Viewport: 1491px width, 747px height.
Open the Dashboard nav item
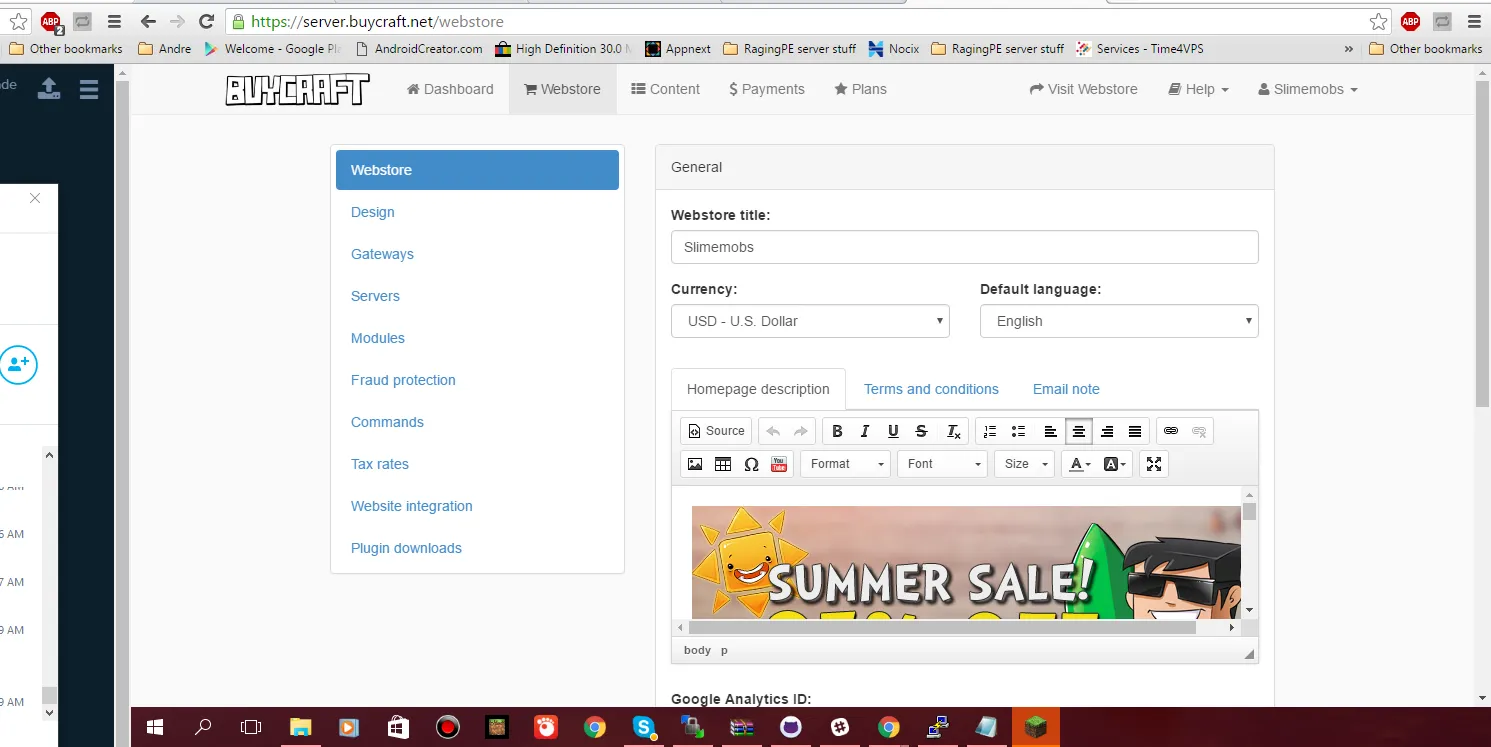[x=450, y=89]
